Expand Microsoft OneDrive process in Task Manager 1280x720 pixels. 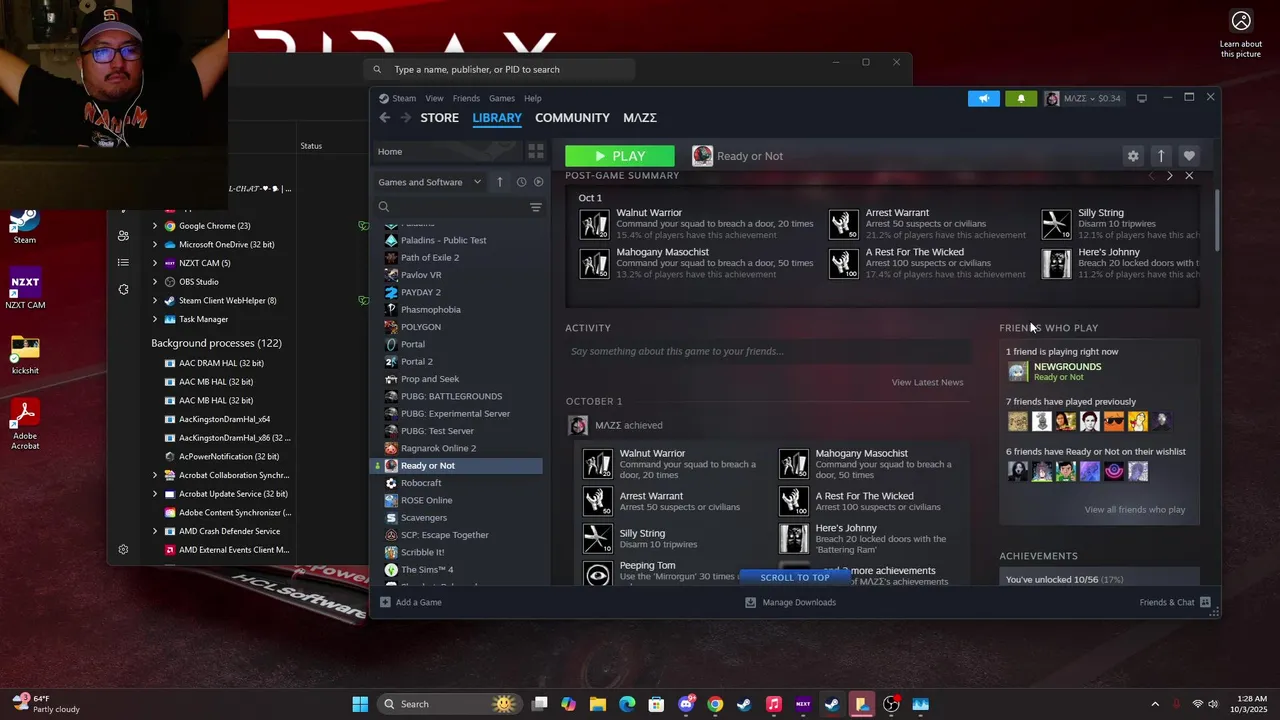[155, 245]
